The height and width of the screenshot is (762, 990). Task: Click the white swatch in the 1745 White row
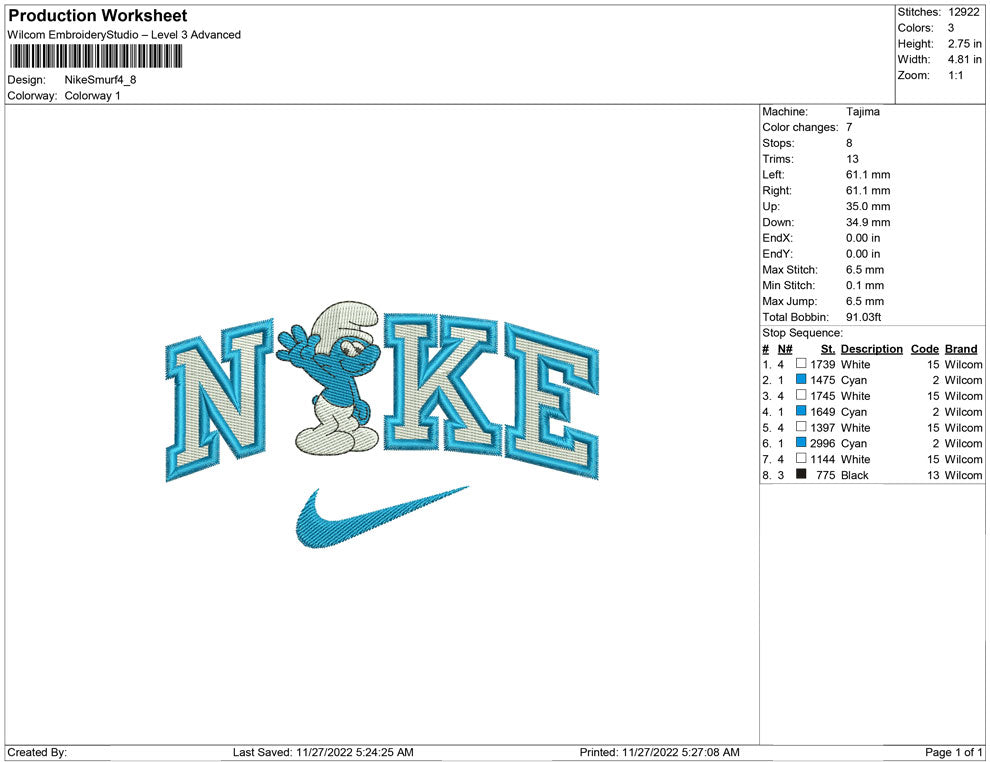(801, 395)
